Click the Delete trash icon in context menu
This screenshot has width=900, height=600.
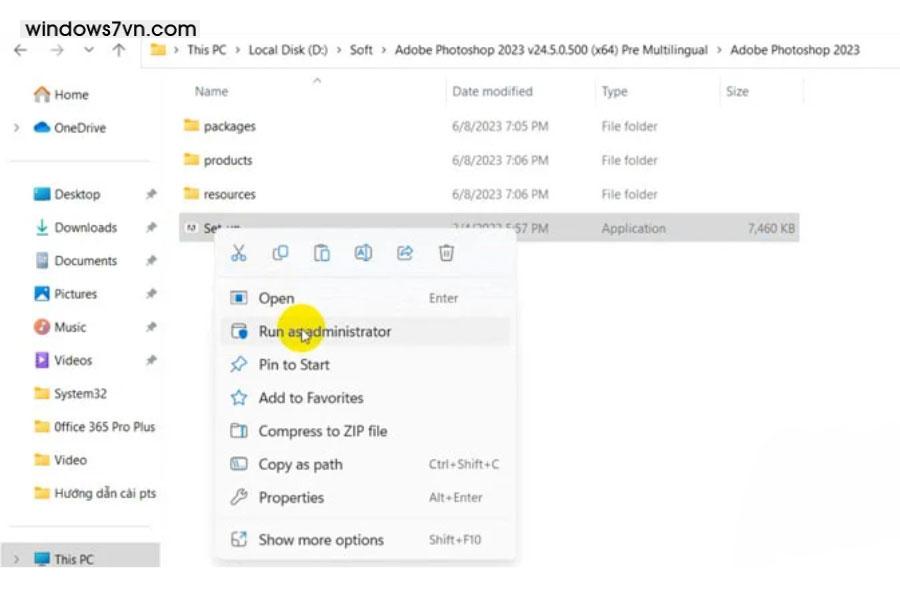pyautogui.click(x=447, y=254)
